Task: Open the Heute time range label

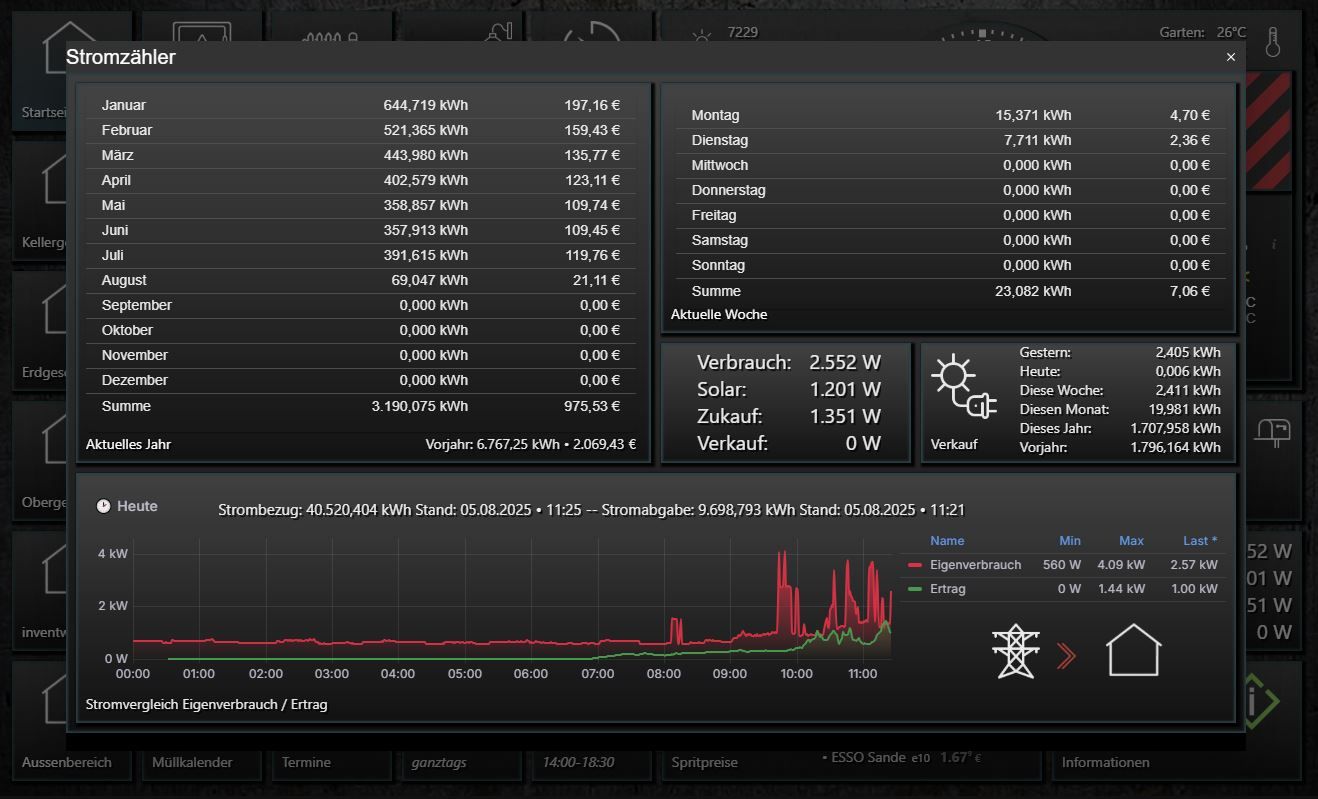Action: (137, 507)
